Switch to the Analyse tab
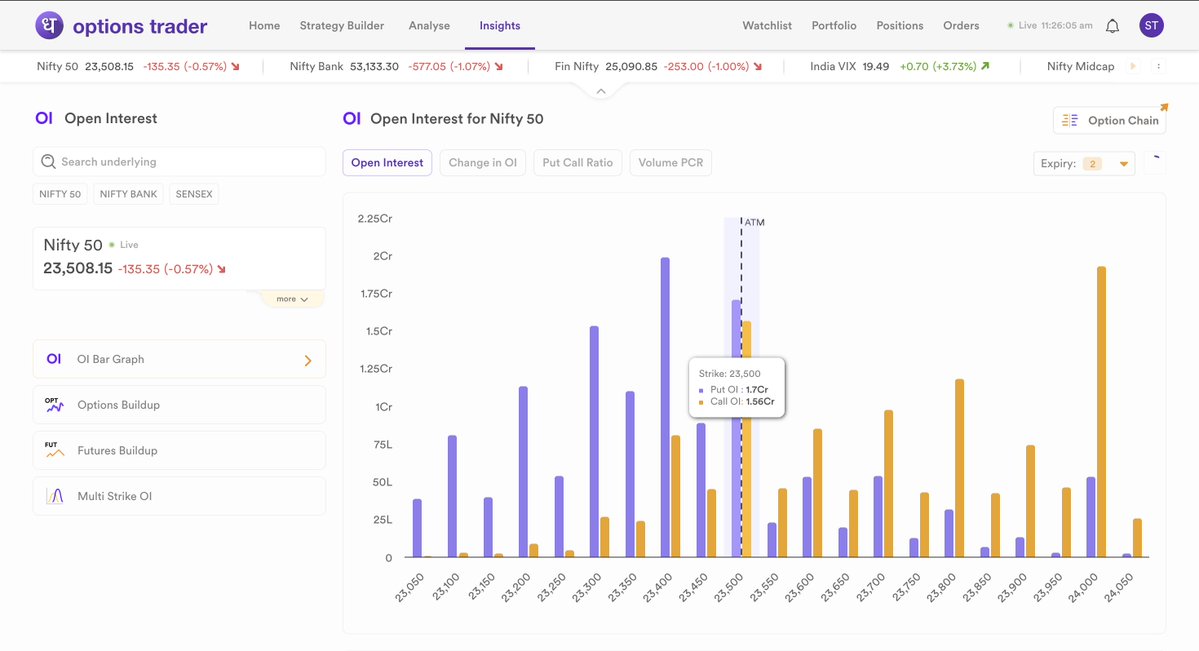The width and height of the screenshot is (1199, 651). (429, 25)
